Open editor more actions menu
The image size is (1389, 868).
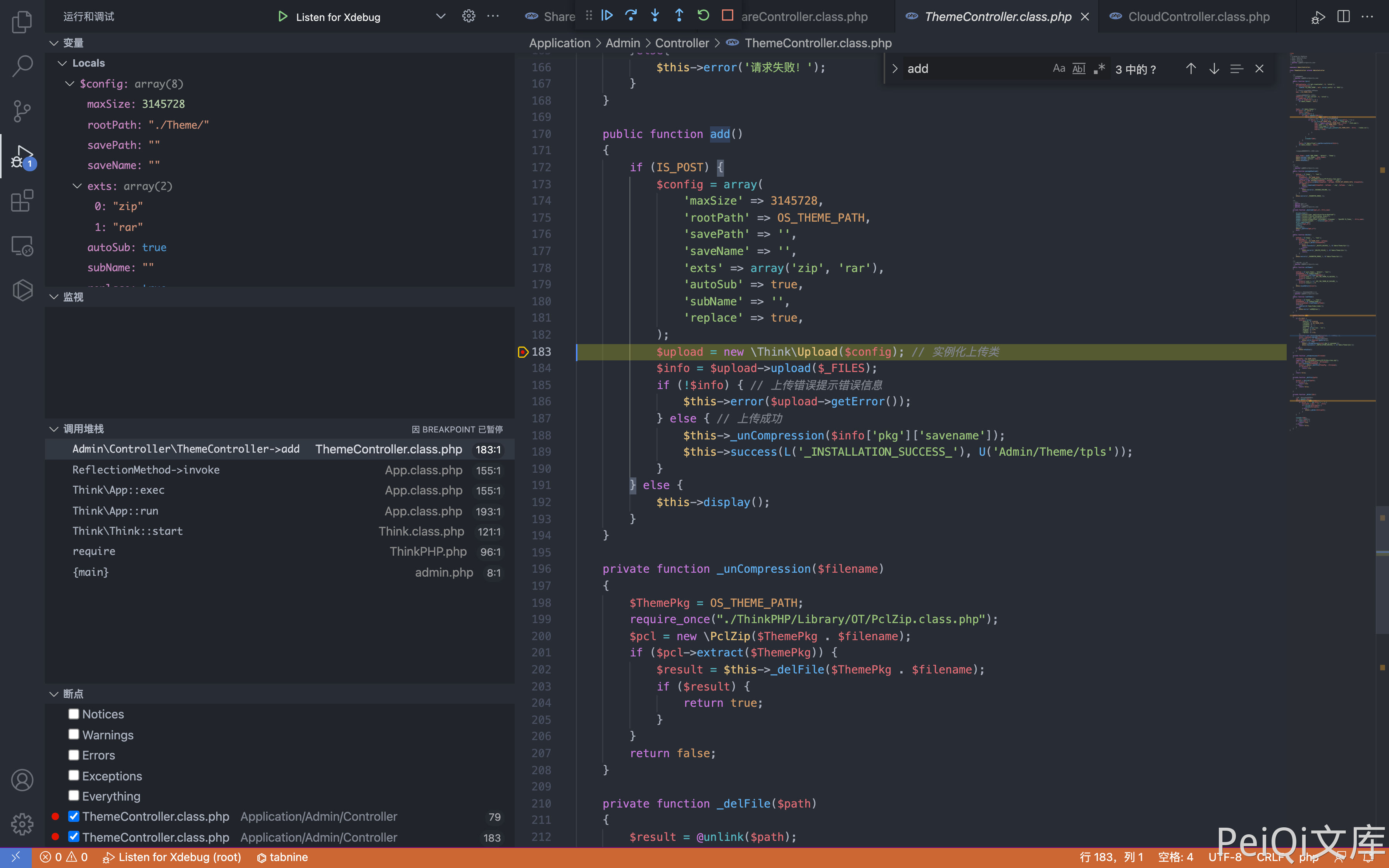(1367, 17)
